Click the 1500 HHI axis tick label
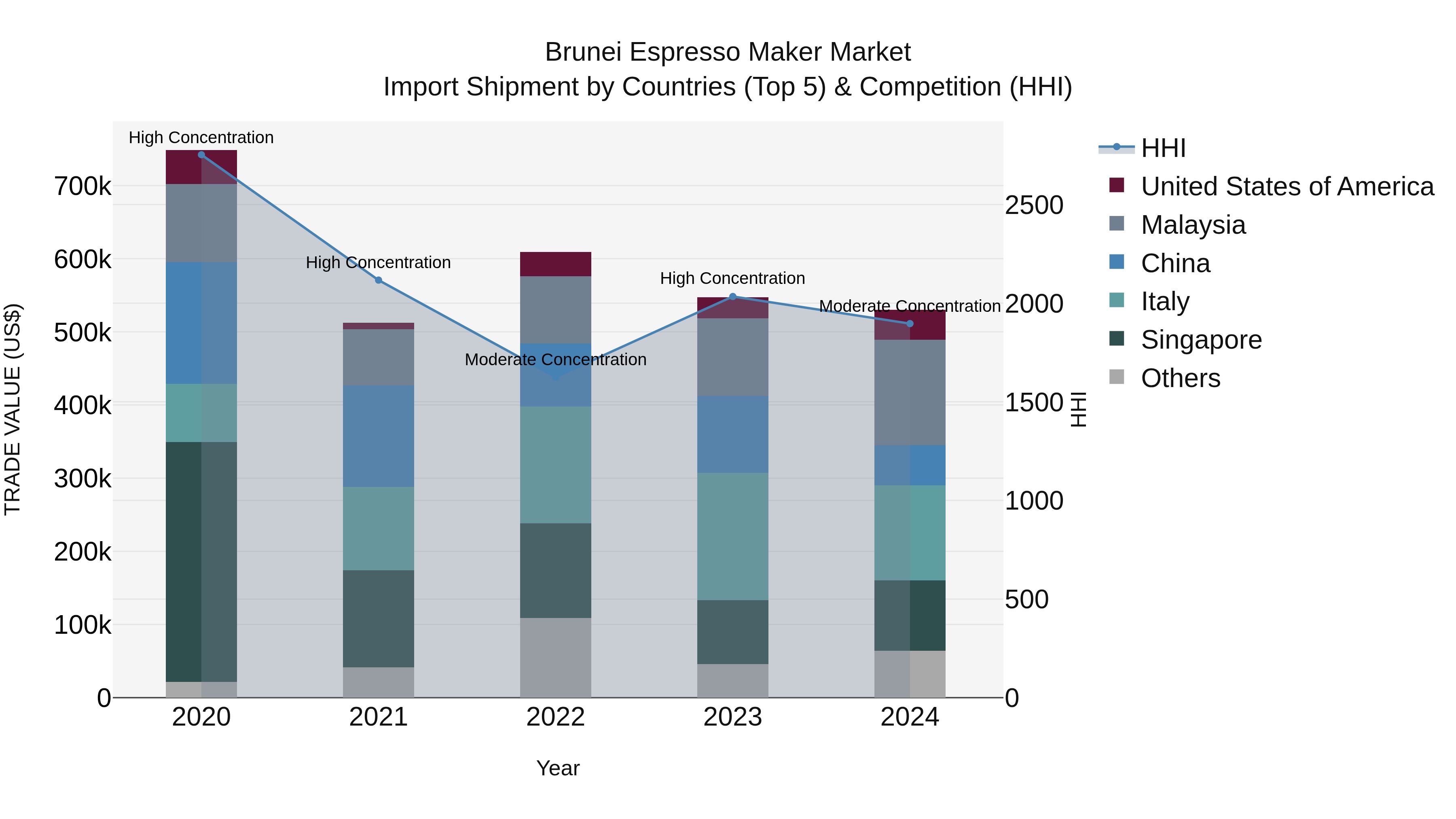The image size is (1456, 819). [1034, 402]
